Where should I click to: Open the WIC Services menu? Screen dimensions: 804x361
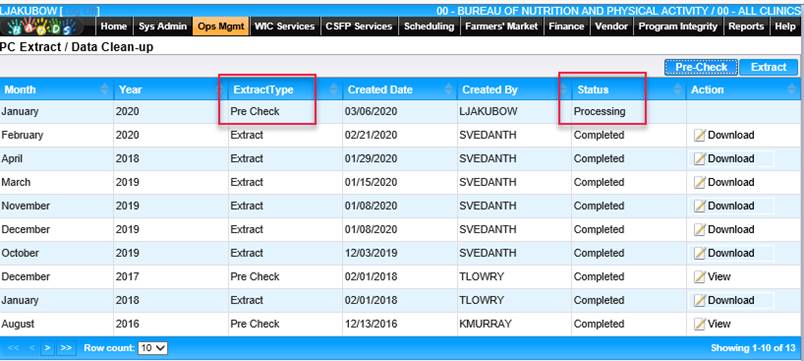(285, 27)
